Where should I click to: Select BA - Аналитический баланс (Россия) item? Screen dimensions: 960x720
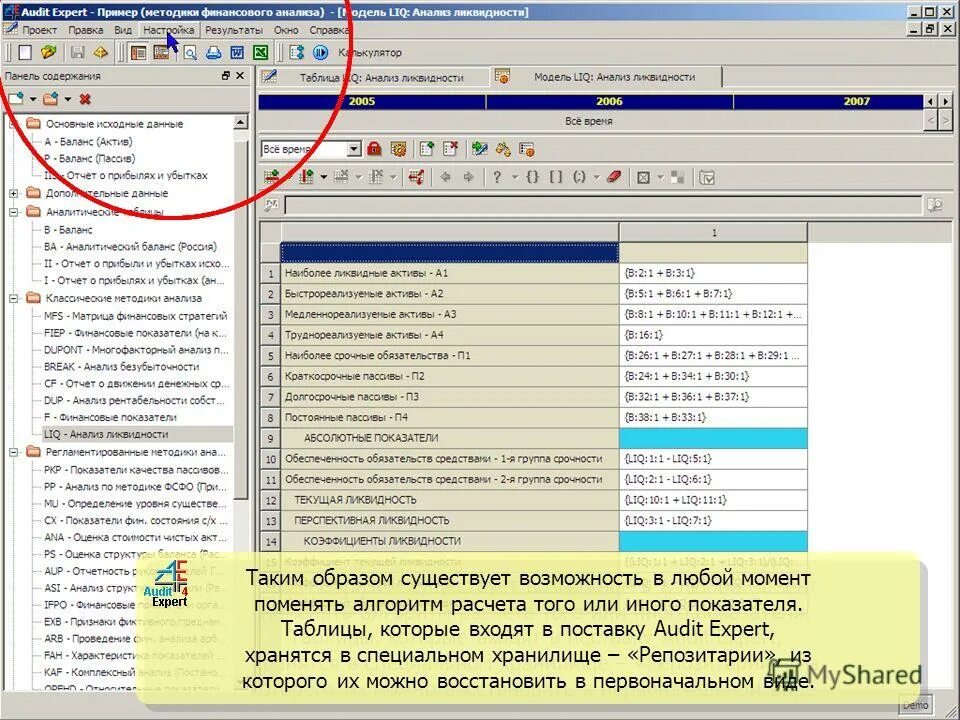(x=130, y=247)
